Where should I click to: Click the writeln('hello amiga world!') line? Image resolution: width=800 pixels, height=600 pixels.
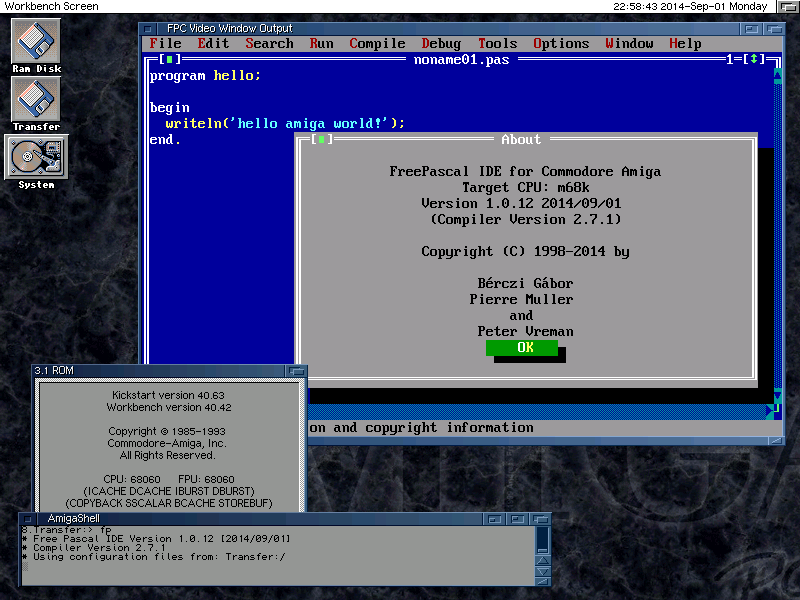[285, 123]
